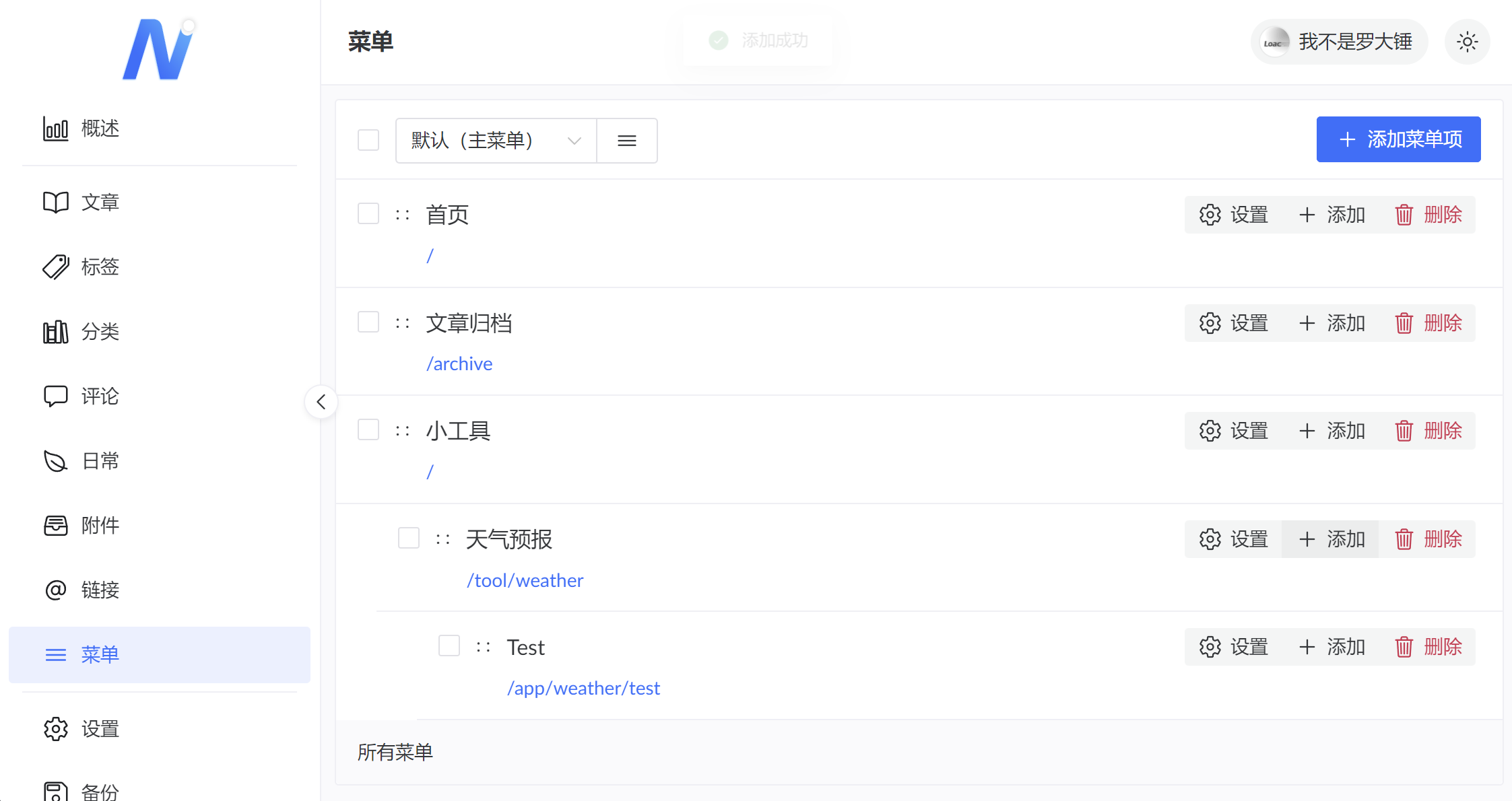The width and height of the screenshot is (1512, 801).
Task: Check the checkbox for 首页
Action: (x=368, y=214)
